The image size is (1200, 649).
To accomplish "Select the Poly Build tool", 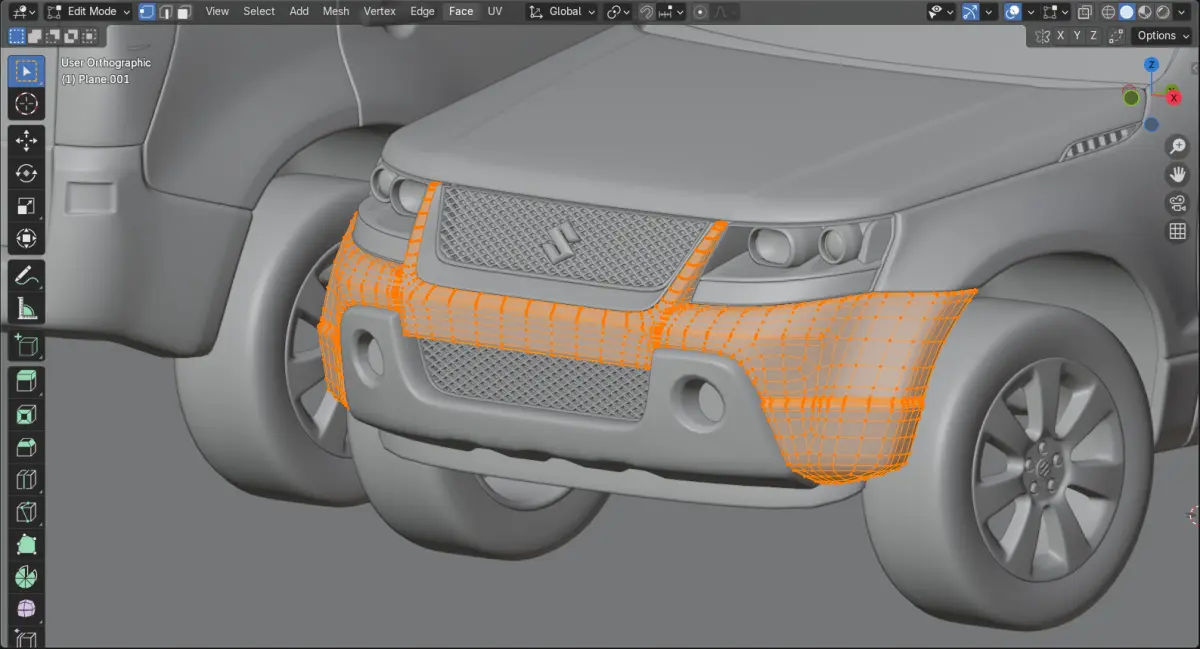I will tap(27, 544).
